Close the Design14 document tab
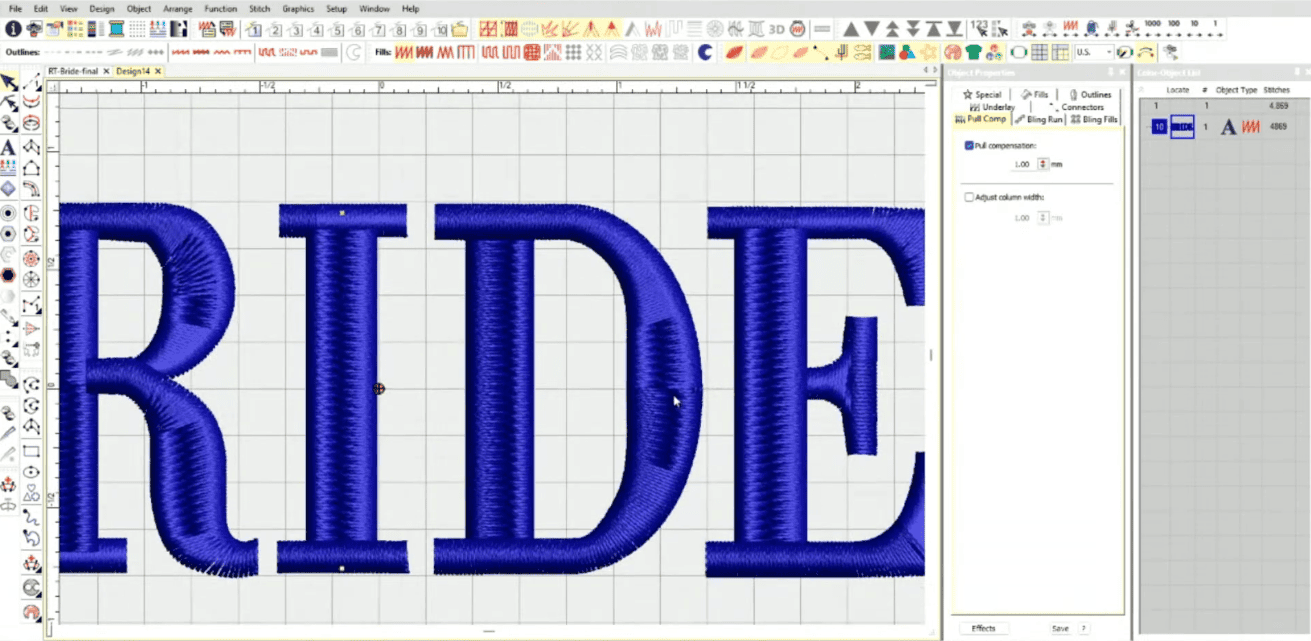The height and width of the screenshot is (641, 1311). 157,71
